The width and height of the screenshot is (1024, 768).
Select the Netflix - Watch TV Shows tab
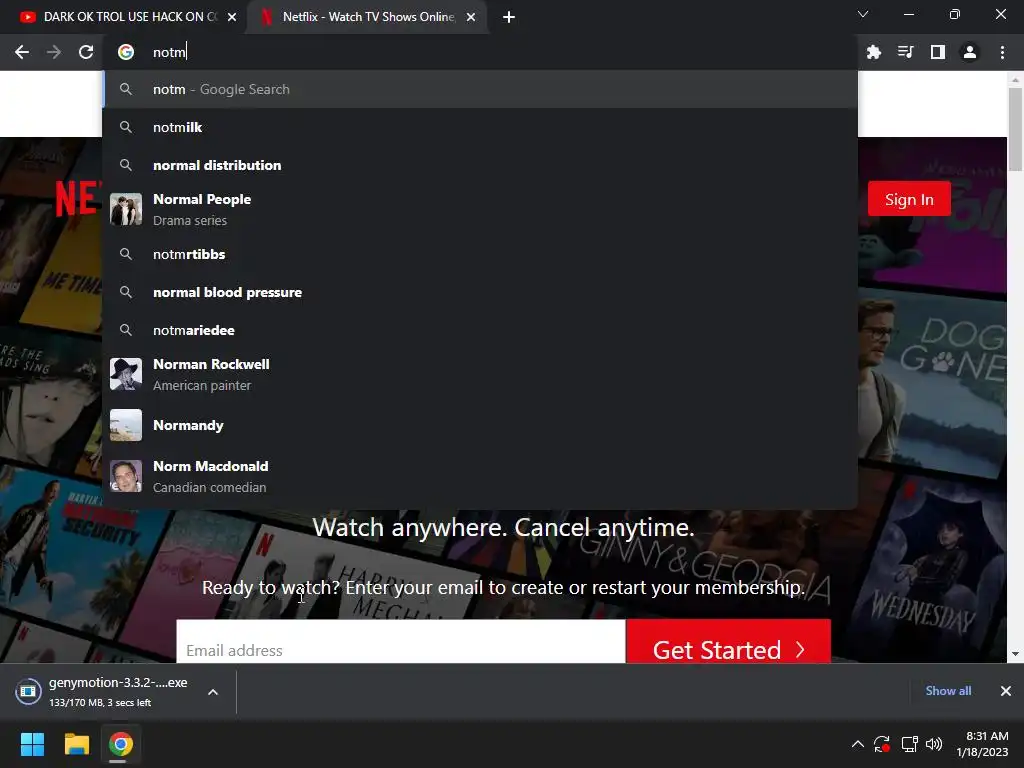click(368, 17)
